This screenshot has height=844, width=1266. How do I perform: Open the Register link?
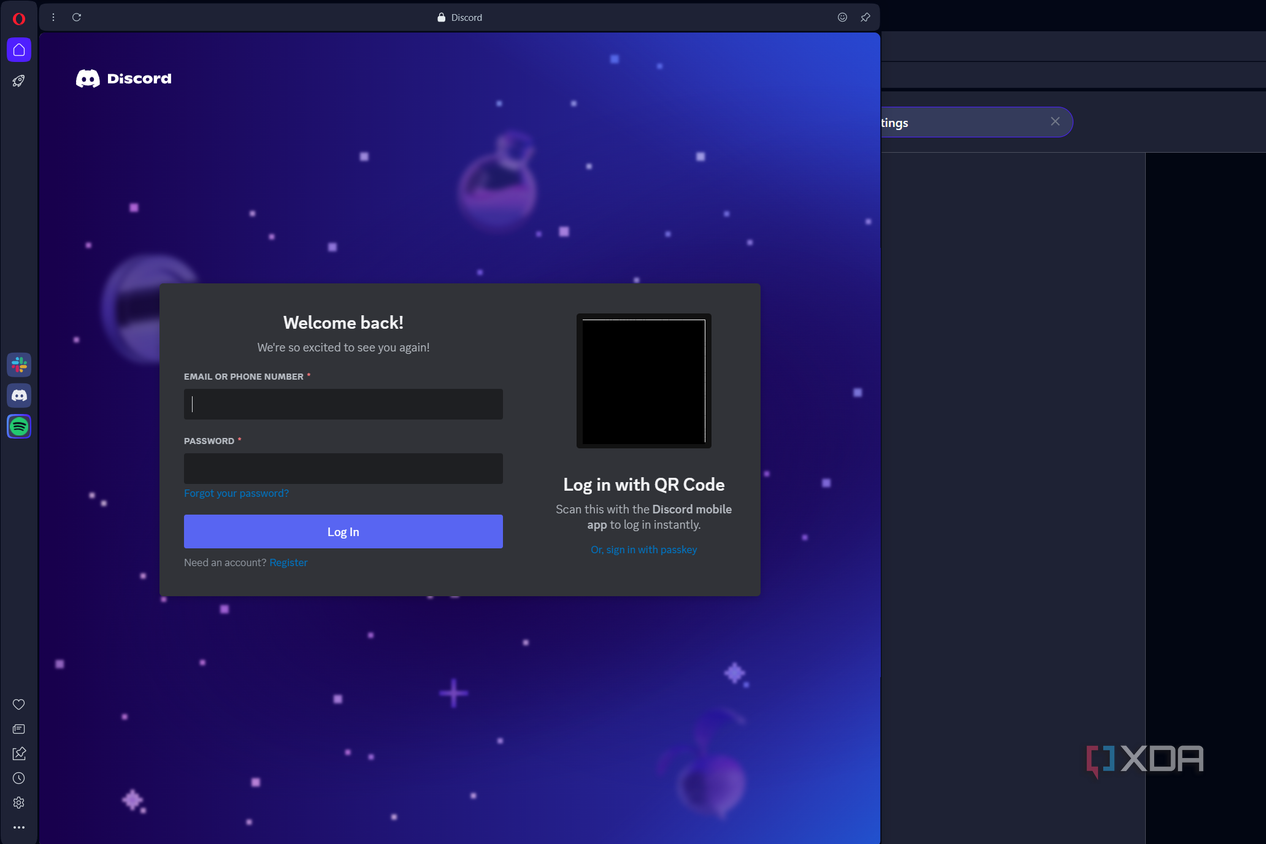tap(288, 562)
